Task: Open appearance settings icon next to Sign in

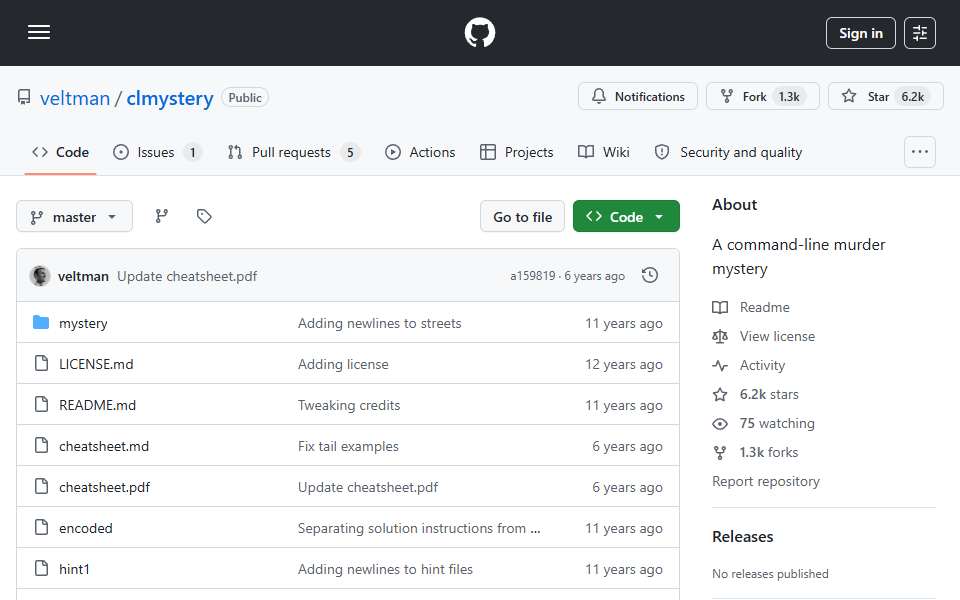Action: (x=920, y=33)
